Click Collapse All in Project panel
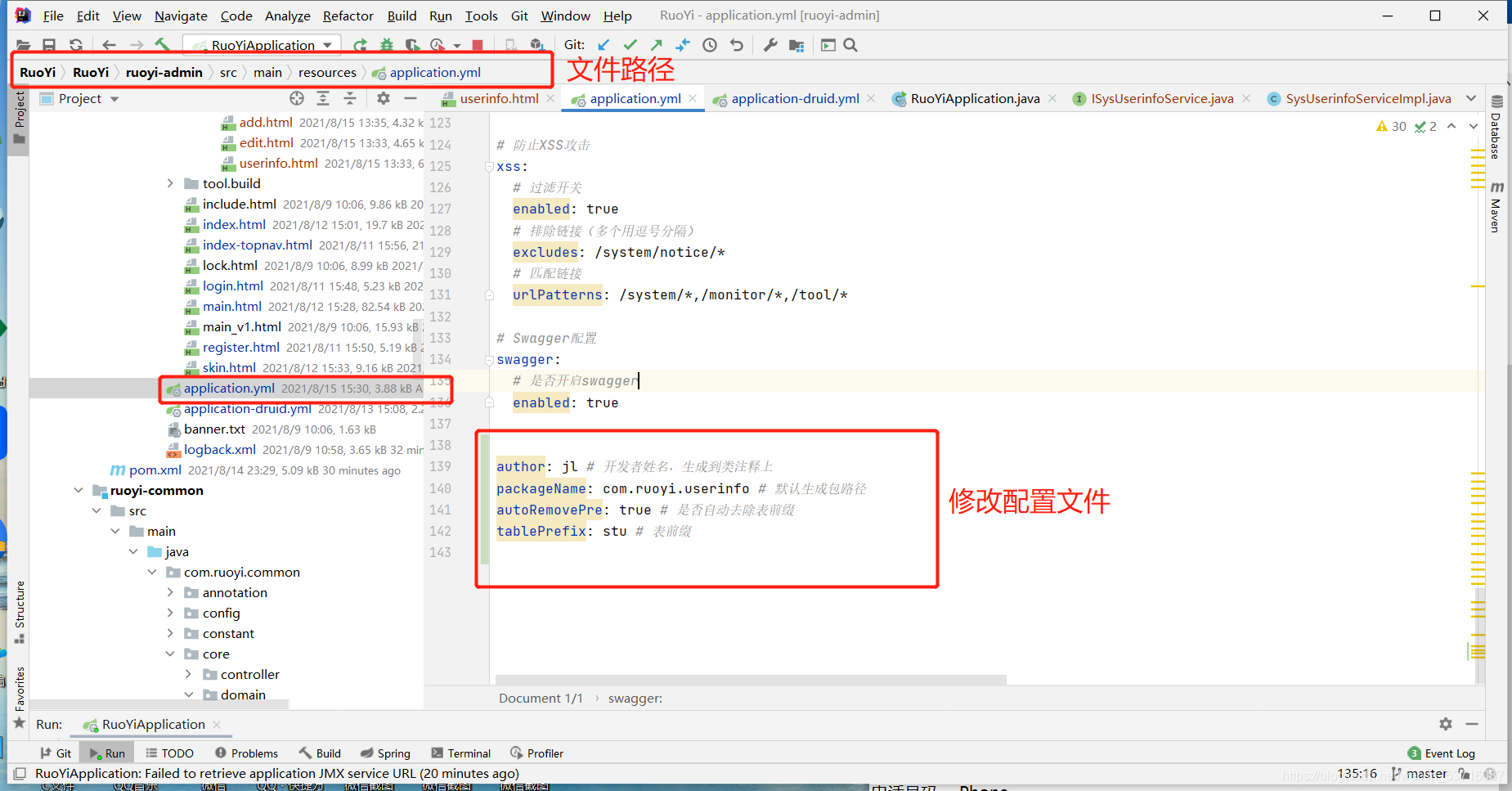Viewport: 1512px width, 791px height. (x=350, y=98)
